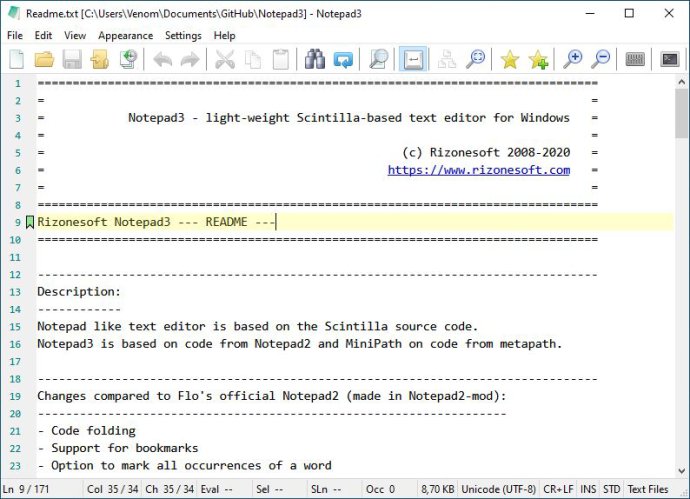Screen dimensions: 690x499
Task: Click the CR+LF line ending status field
Action: [558, 489]
